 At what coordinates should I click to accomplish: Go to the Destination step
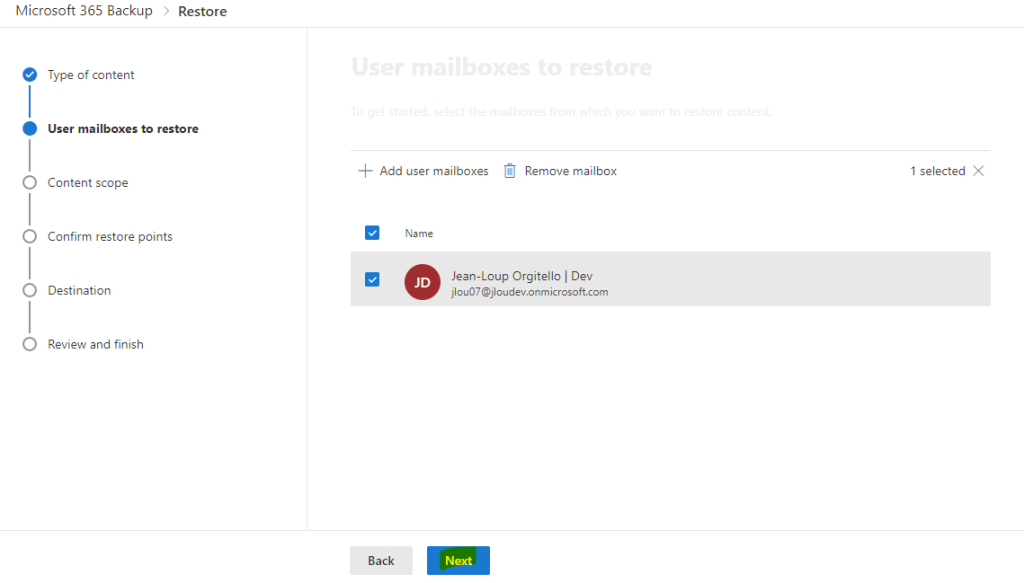pos(79,291)
